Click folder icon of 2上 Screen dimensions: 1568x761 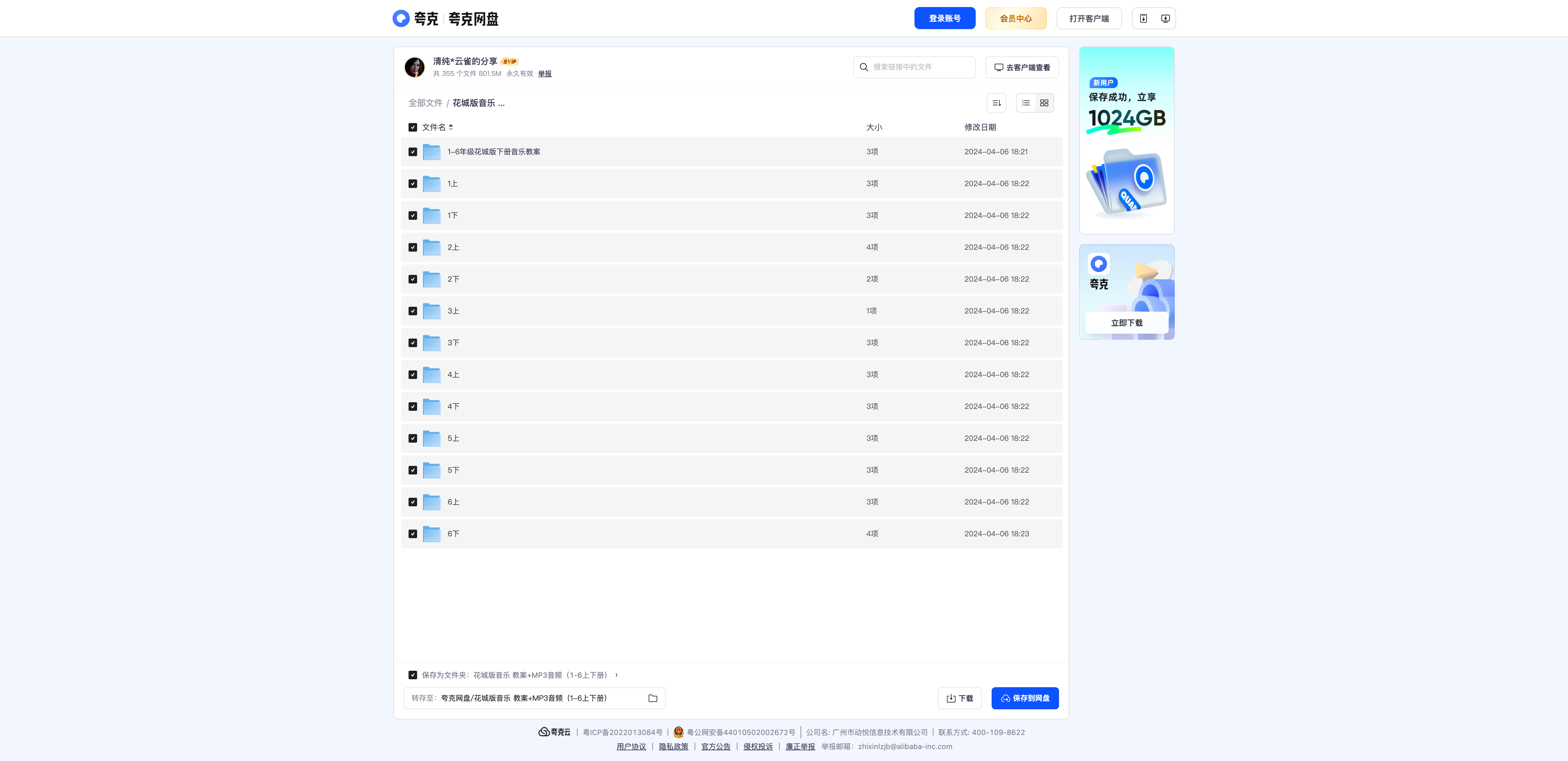point(432,247)
